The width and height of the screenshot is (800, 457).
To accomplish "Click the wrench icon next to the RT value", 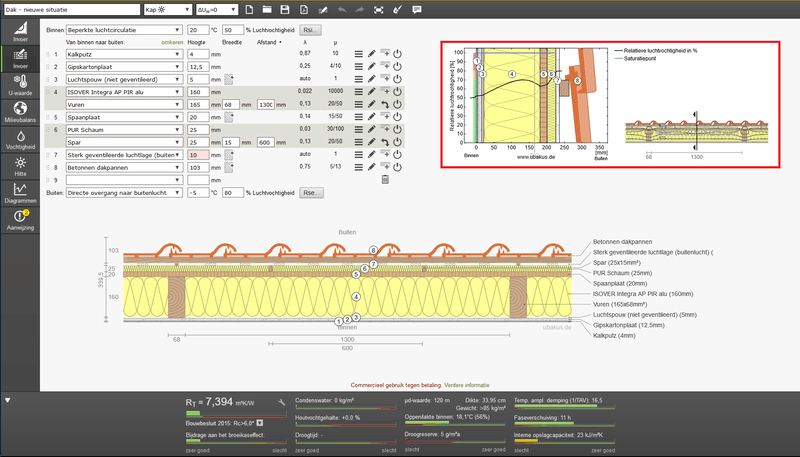I will (x=281, y=402).
